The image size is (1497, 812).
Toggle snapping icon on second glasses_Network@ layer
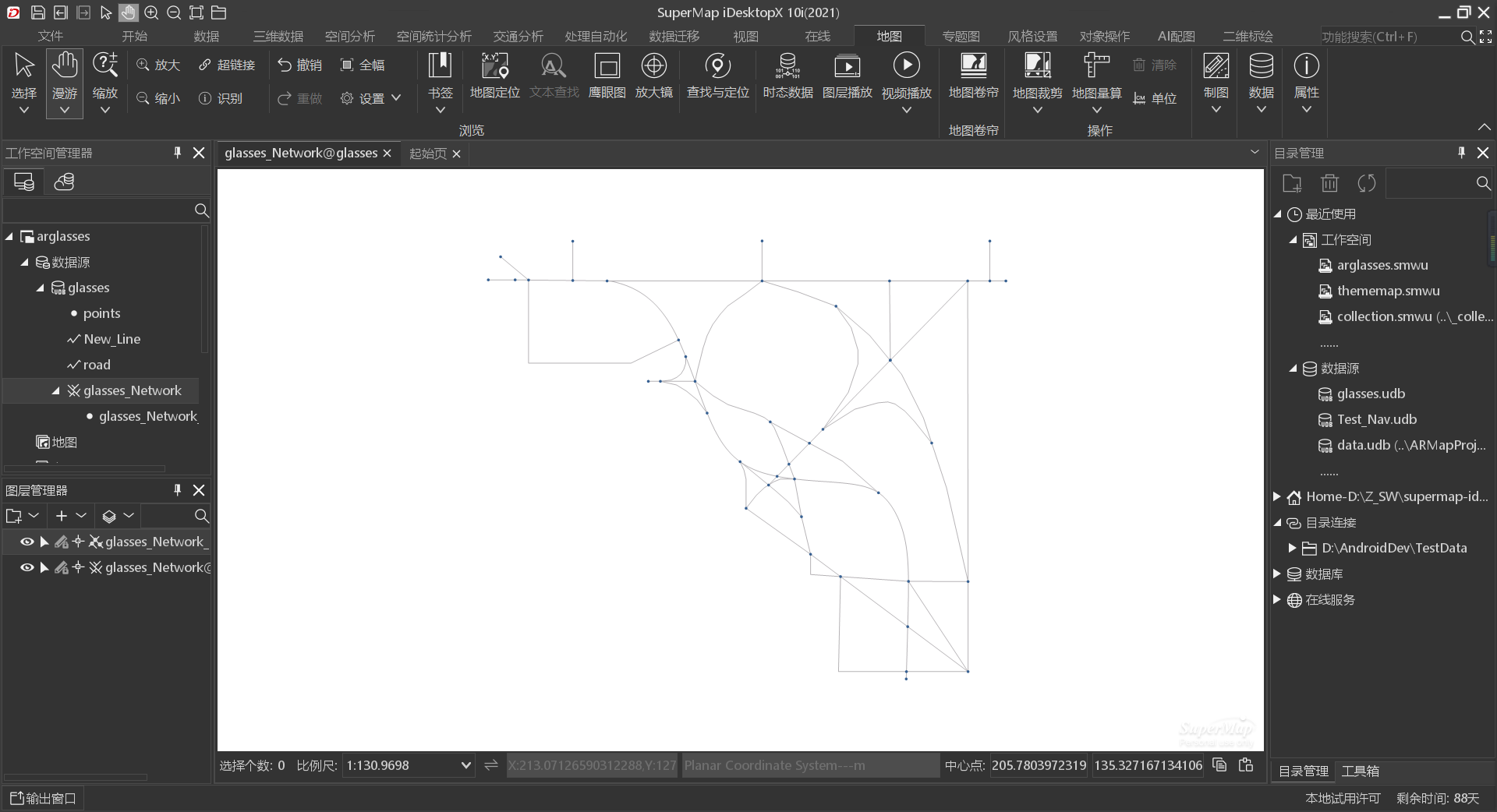pos(78,567)
